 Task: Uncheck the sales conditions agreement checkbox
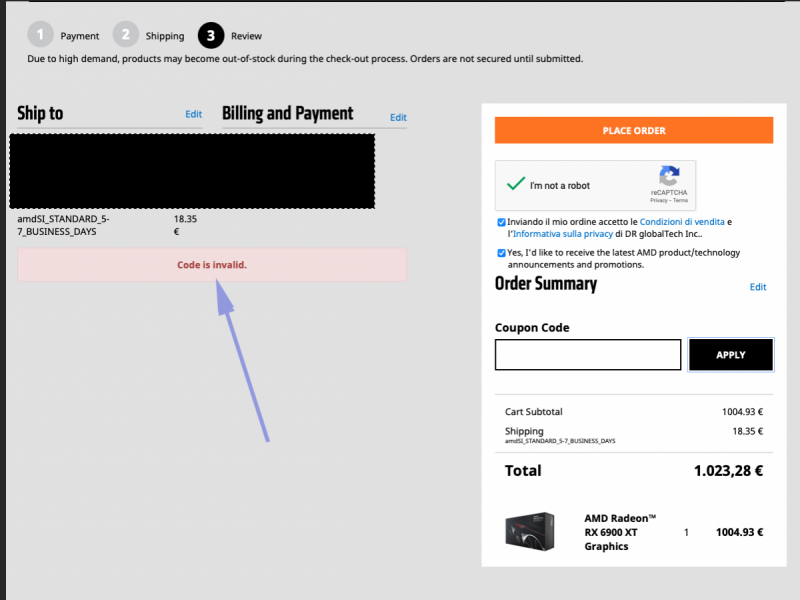pos(501,222)
